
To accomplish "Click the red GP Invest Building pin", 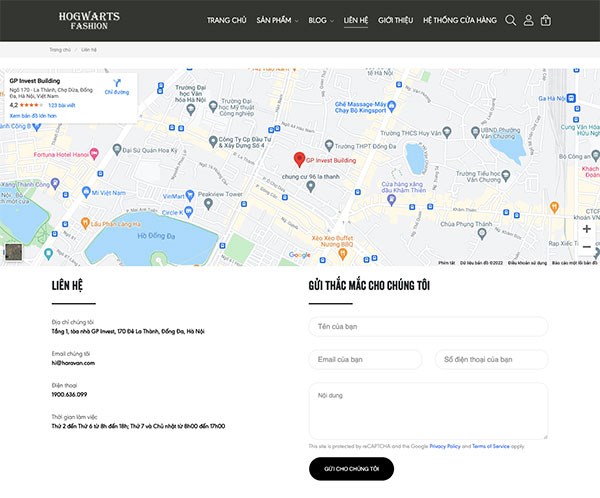I will coord(299,160).
